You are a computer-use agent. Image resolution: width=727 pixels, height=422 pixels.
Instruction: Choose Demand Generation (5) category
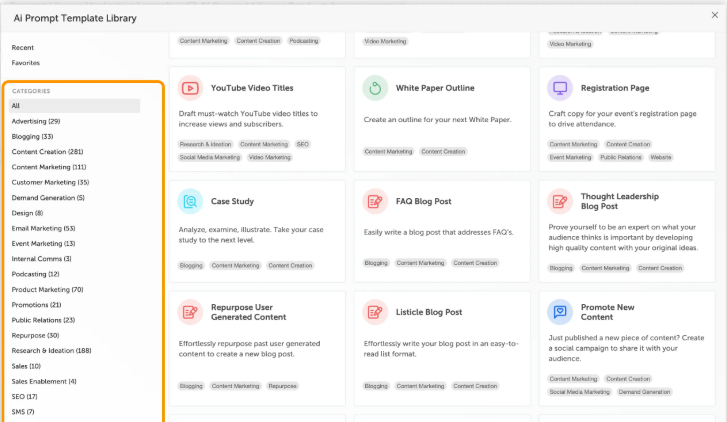coord(48,198)
